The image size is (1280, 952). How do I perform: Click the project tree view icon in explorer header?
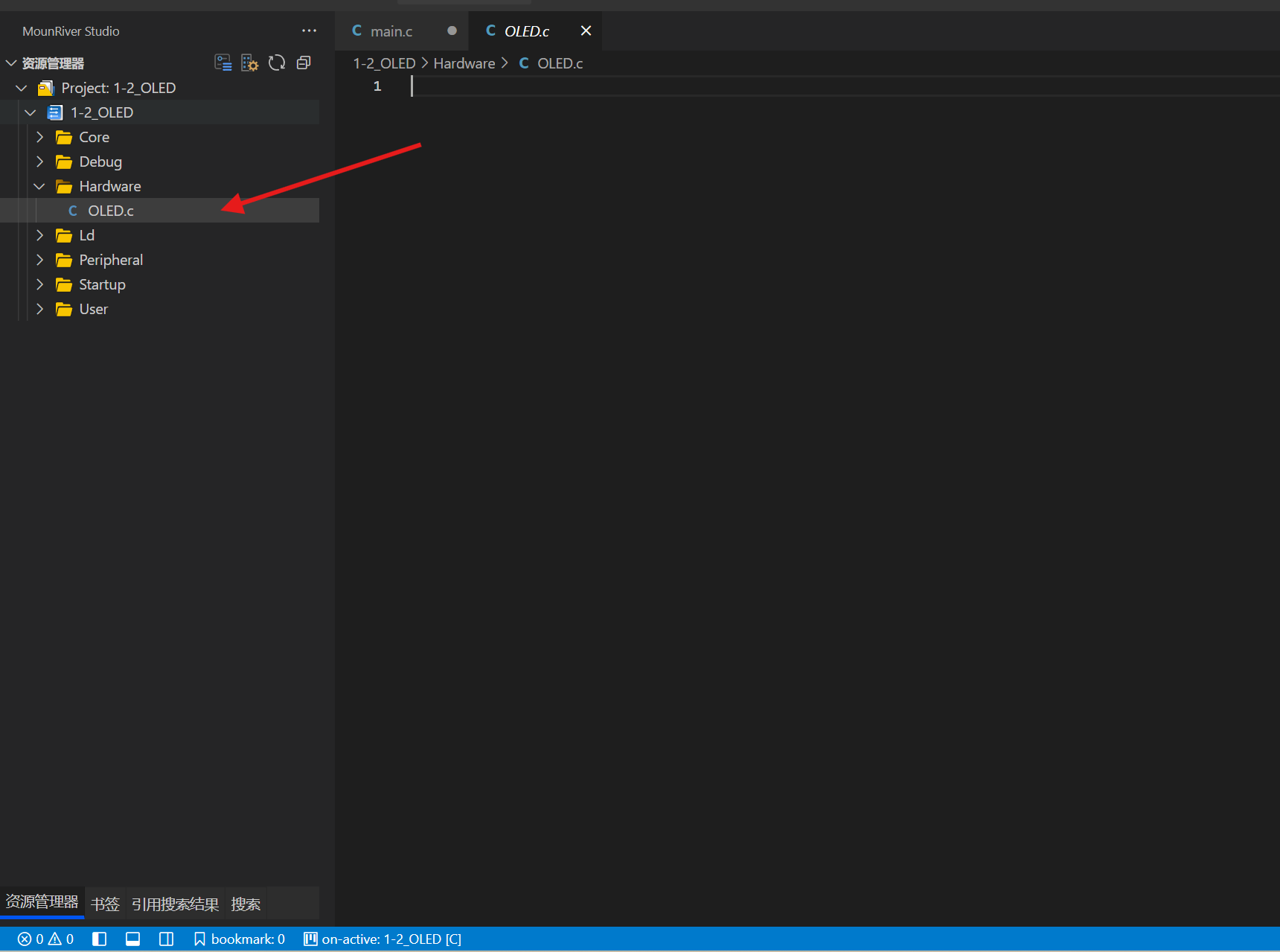(223, 63)
